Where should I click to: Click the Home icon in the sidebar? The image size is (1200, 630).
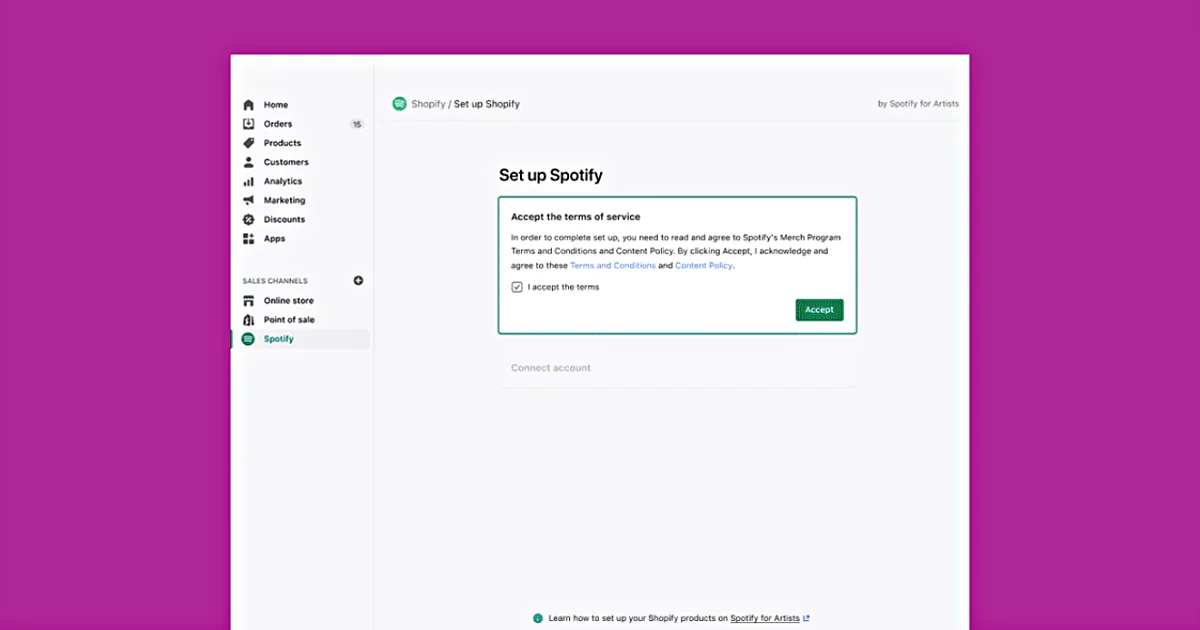pyautogui.click(x=249, y=105)
